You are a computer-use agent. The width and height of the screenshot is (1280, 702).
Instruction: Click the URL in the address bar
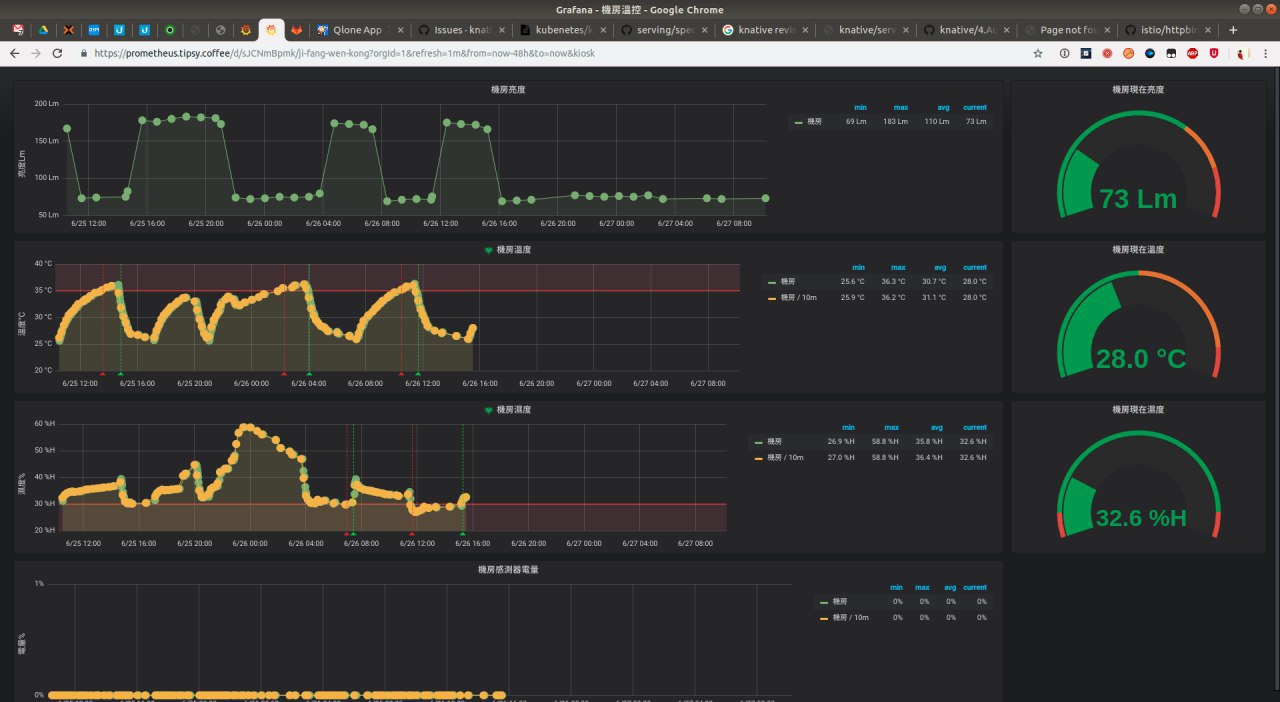pyautogui.click(x=343, y=53)
